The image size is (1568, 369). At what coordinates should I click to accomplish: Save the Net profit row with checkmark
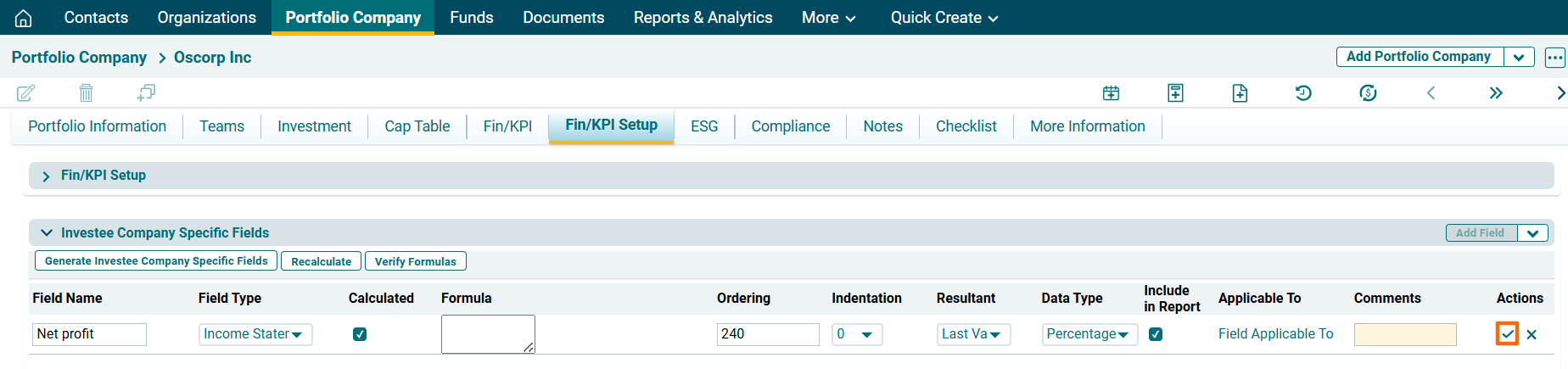coord(1507,334)
